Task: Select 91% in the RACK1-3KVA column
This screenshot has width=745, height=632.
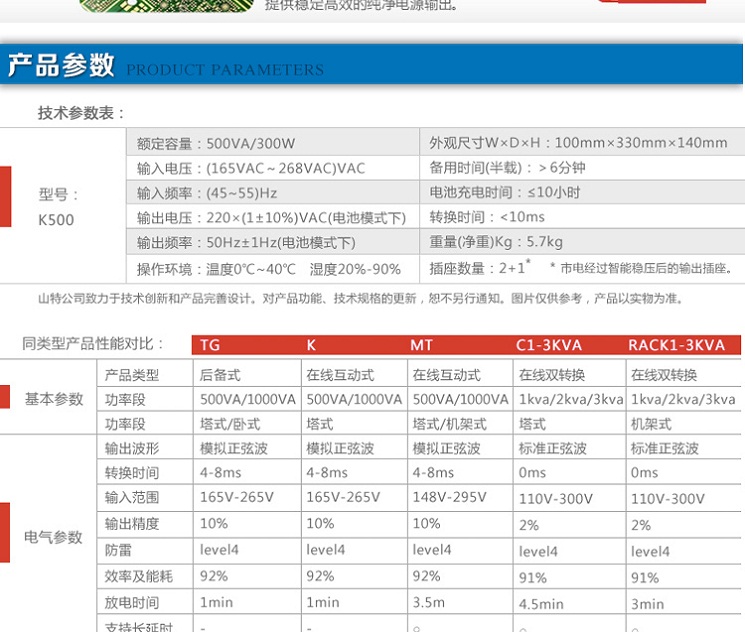Action: 645,578
